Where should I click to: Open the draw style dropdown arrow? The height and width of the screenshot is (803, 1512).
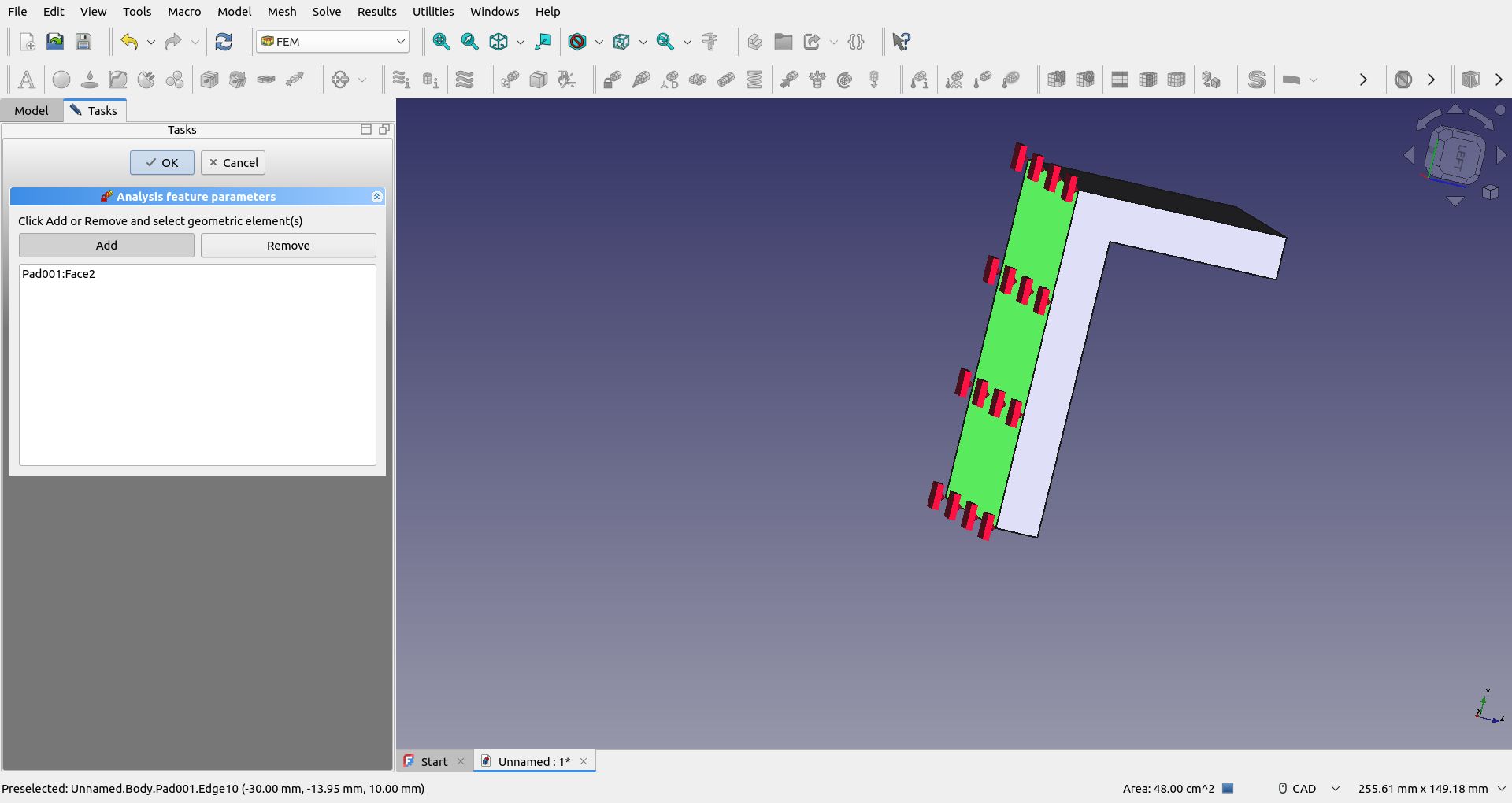[598, 42]
